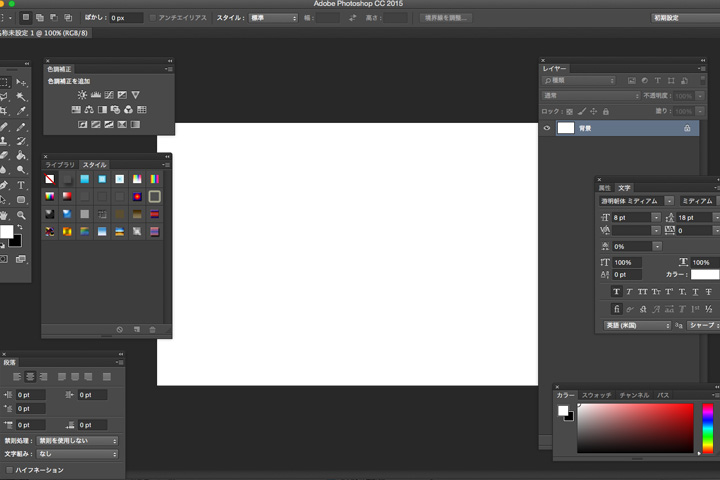Add Levels adjustment
The width and height of the screenshot is (720, 480).
pyautogui.click(x=96, y=95)
